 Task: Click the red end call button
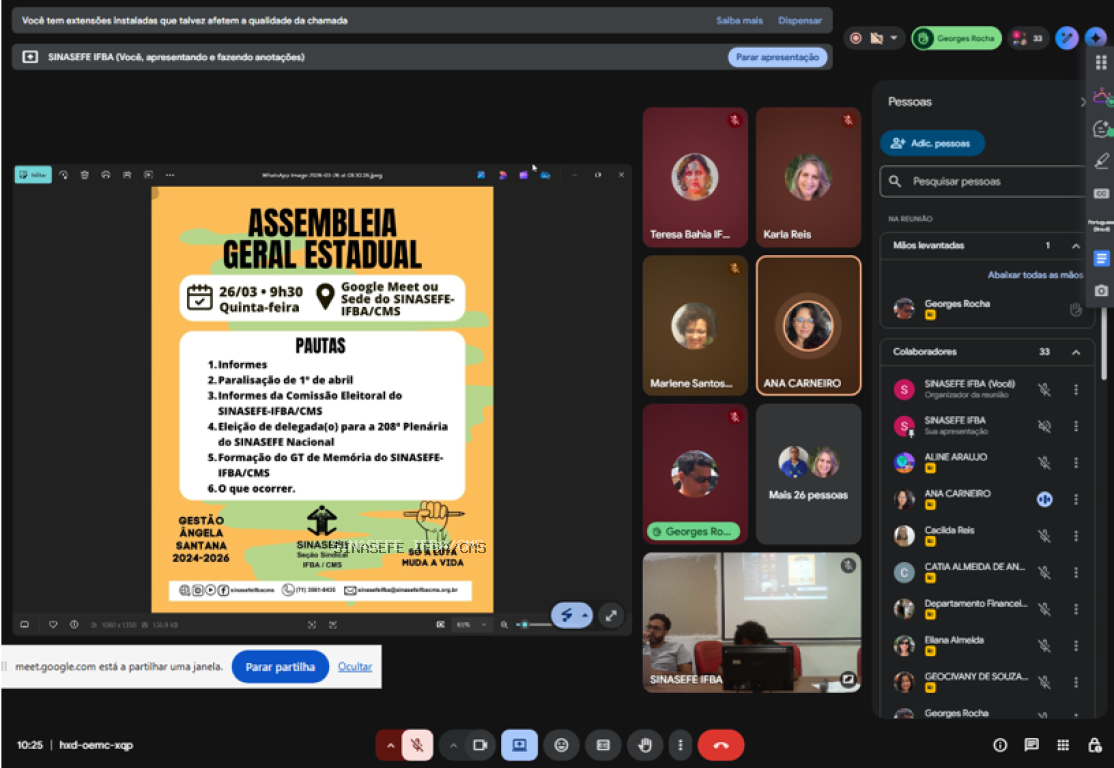click(x=720, y=745)
